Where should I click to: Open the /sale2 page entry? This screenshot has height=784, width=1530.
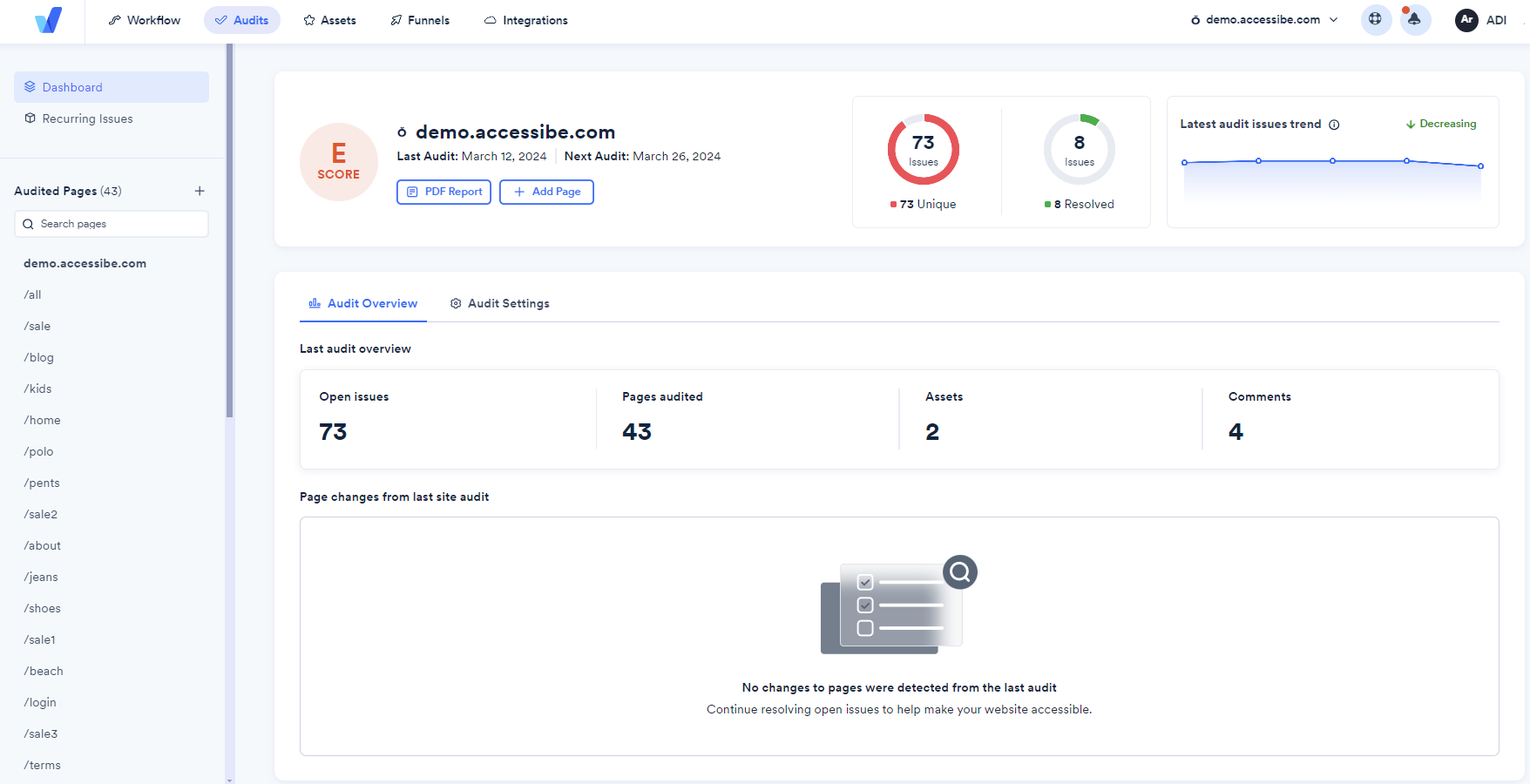click(40, 514)
